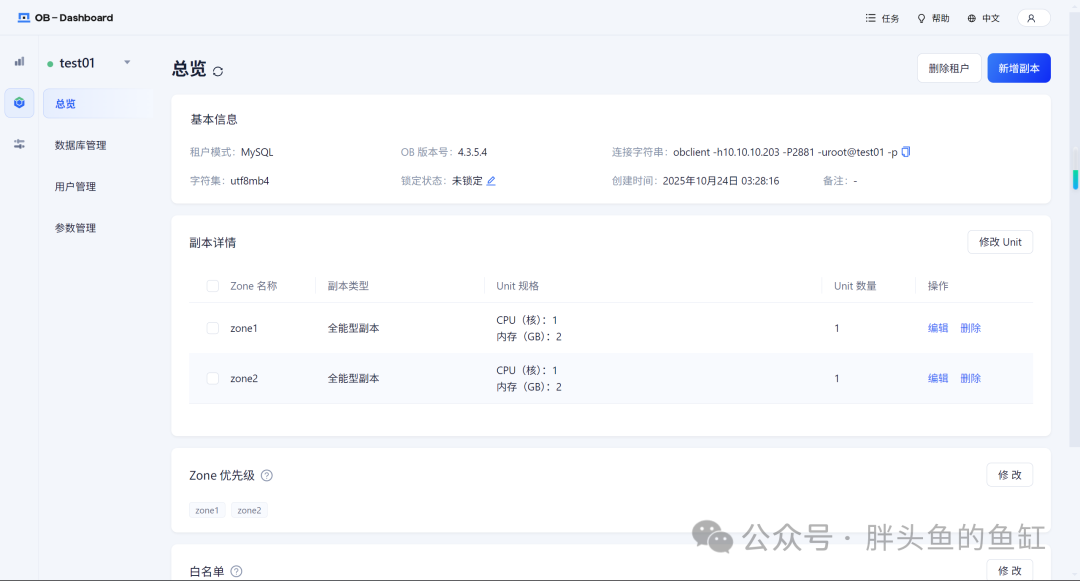Click the 新增副本 button
The width and height of the screenshot is (1080, 581).
tap(1019, 68)
